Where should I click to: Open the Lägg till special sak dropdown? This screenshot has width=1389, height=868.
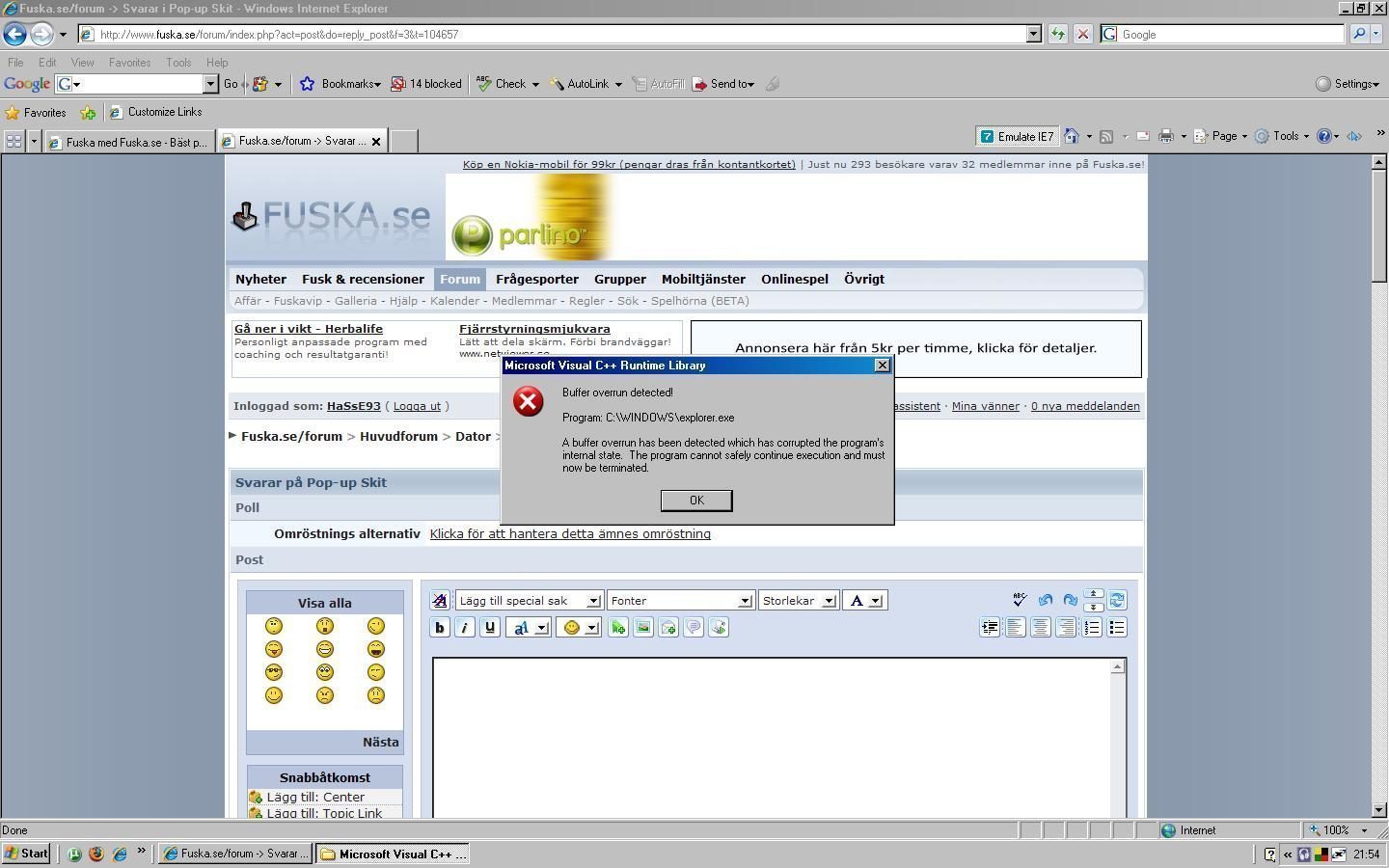[x=530, y=601]
